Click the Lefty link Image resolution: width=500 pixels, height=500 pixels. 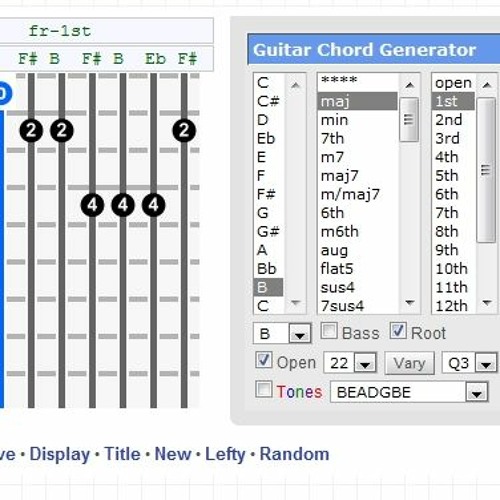(x=225, y=454)
